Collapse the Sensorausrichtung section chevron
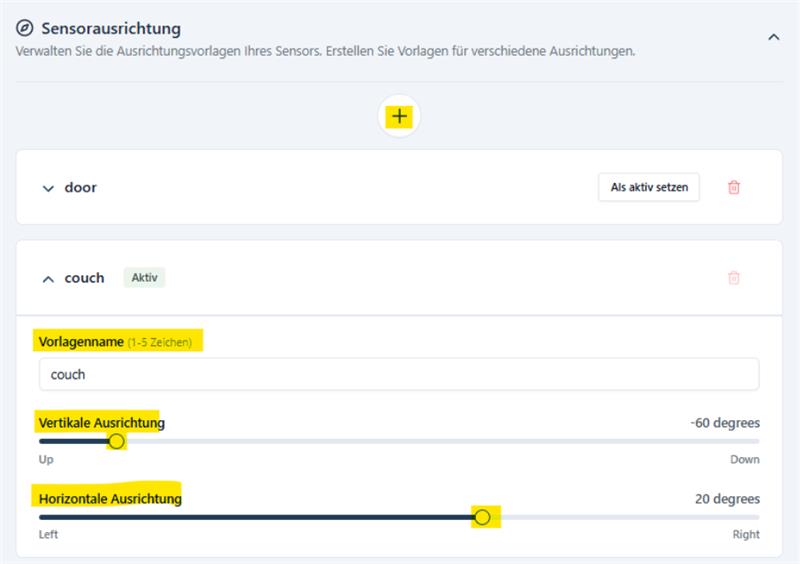The image size is (800, 564). tap(773, 36)
